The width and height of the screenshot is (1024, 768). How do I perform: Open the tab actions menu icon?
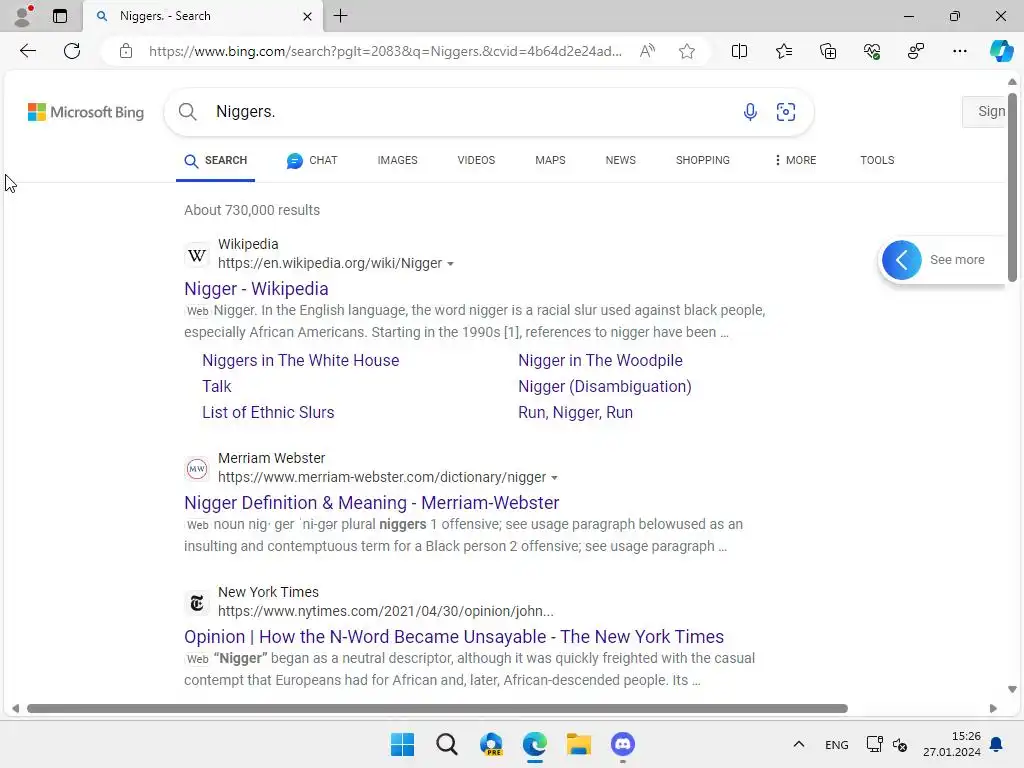pos(59,16)
